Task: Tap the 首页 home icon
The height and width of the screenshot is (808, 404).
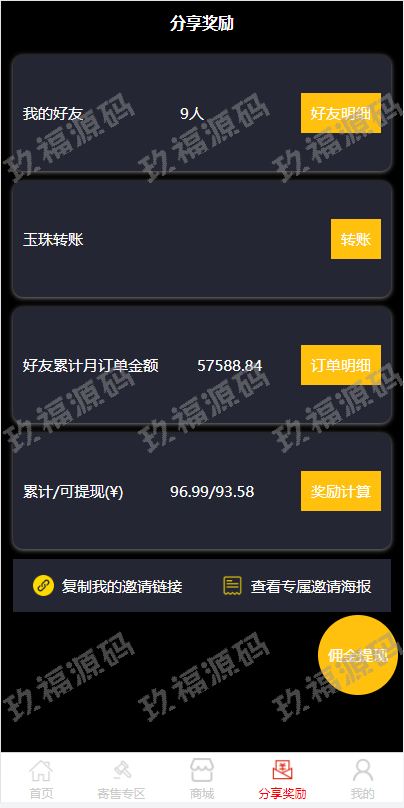Action: pos(41,771)
